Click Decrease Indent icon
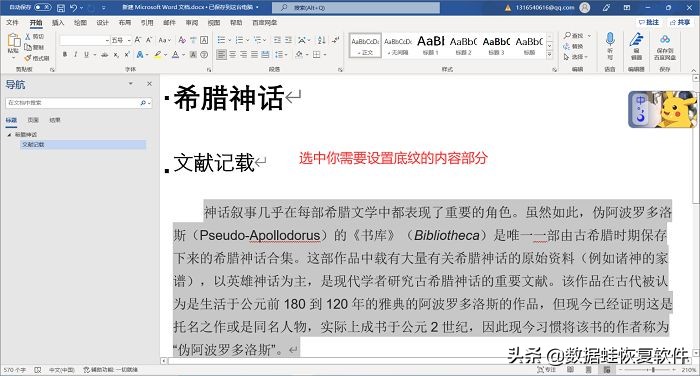 277,40
